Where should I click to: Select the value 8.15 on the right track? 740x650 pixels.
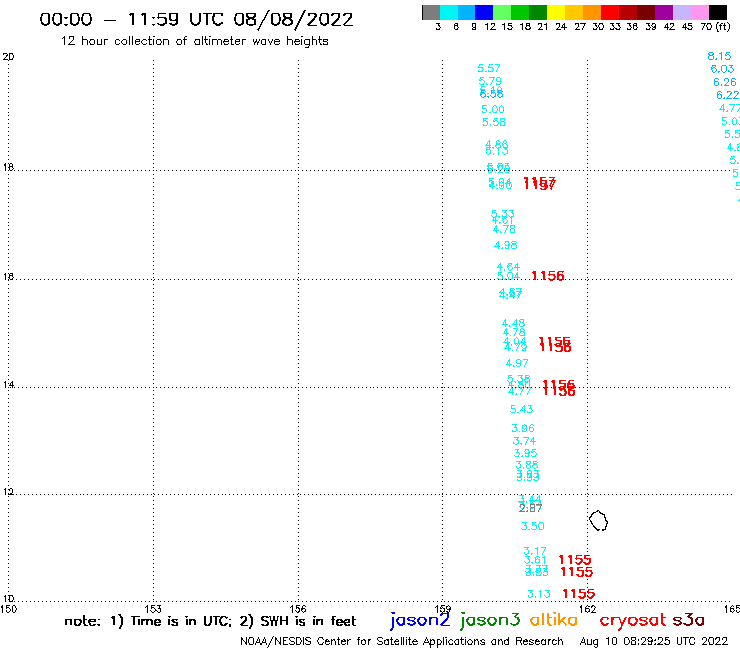(x=719, y=56)
